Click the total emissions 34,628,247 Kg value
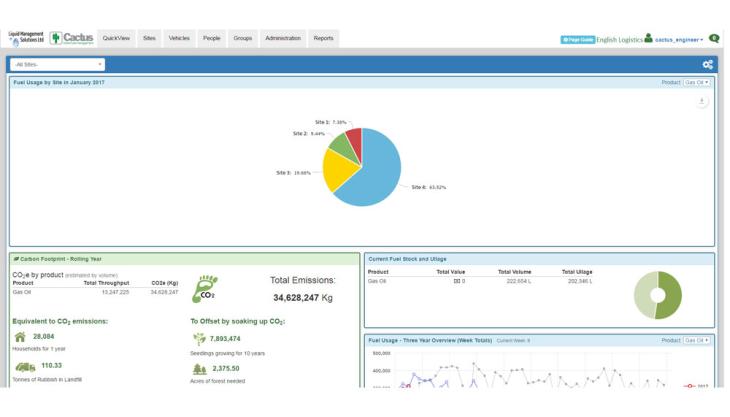The image size is (730, 417). [303, 298]
